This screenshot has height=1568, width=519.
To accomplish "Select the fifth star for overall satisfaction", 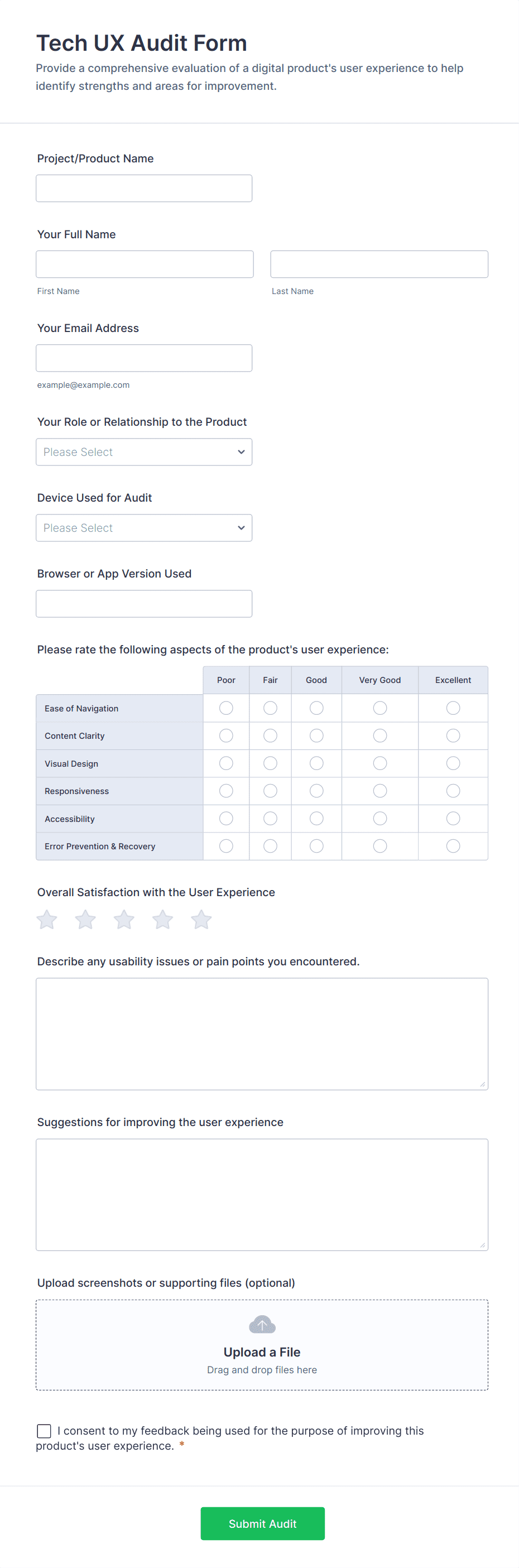I will click(201, 920).
